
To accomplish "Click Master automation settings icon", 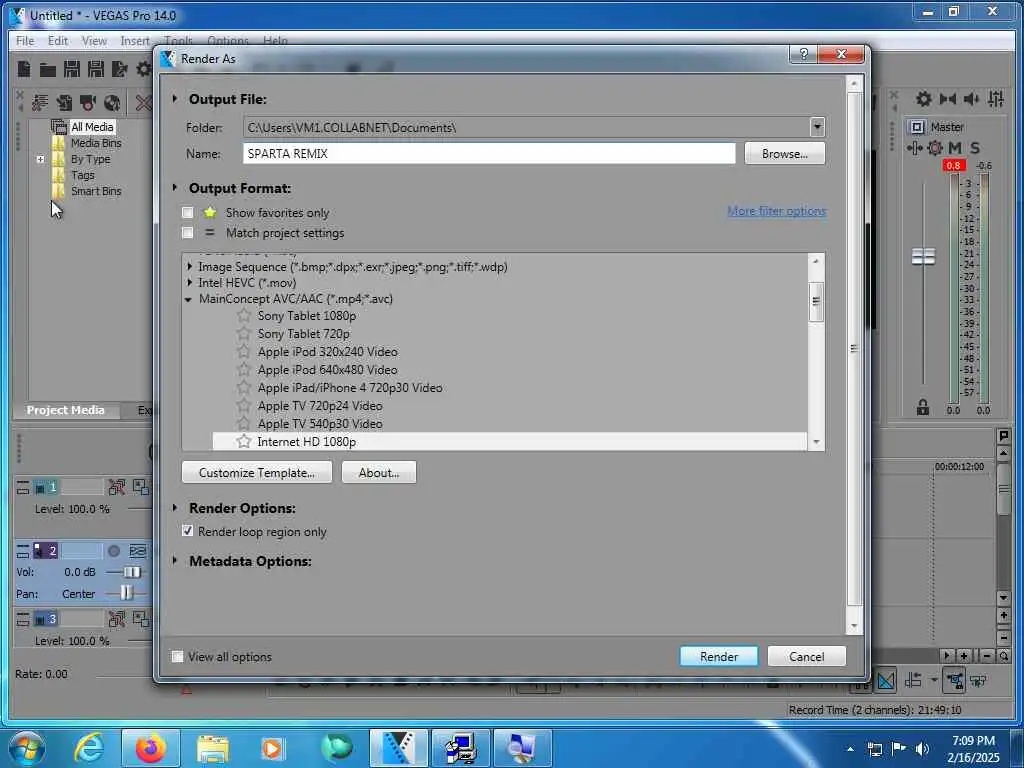I will [935, 148].
